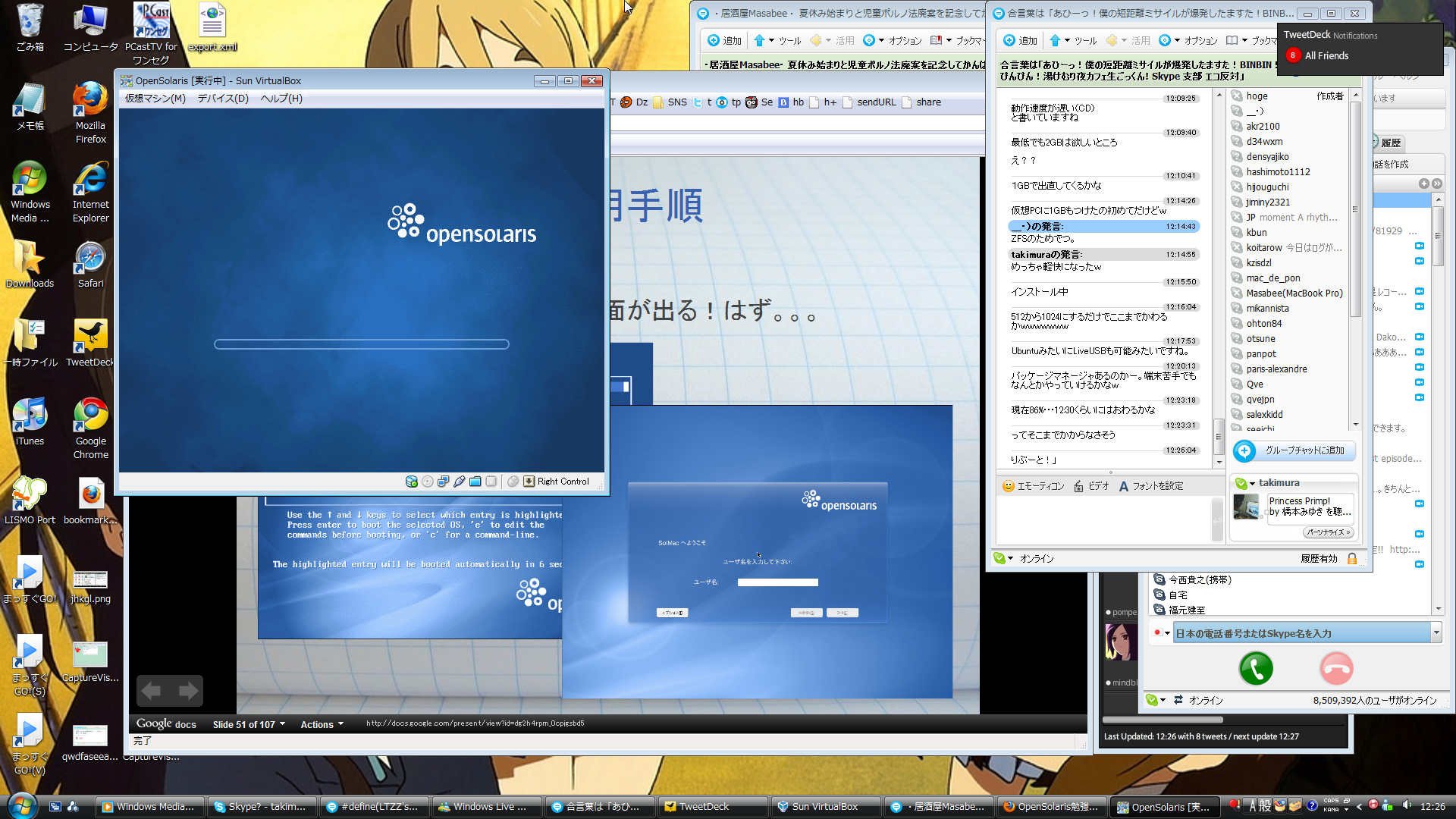Open ツール dropdown in the 合言葉 chat window

click(1073, 40)
